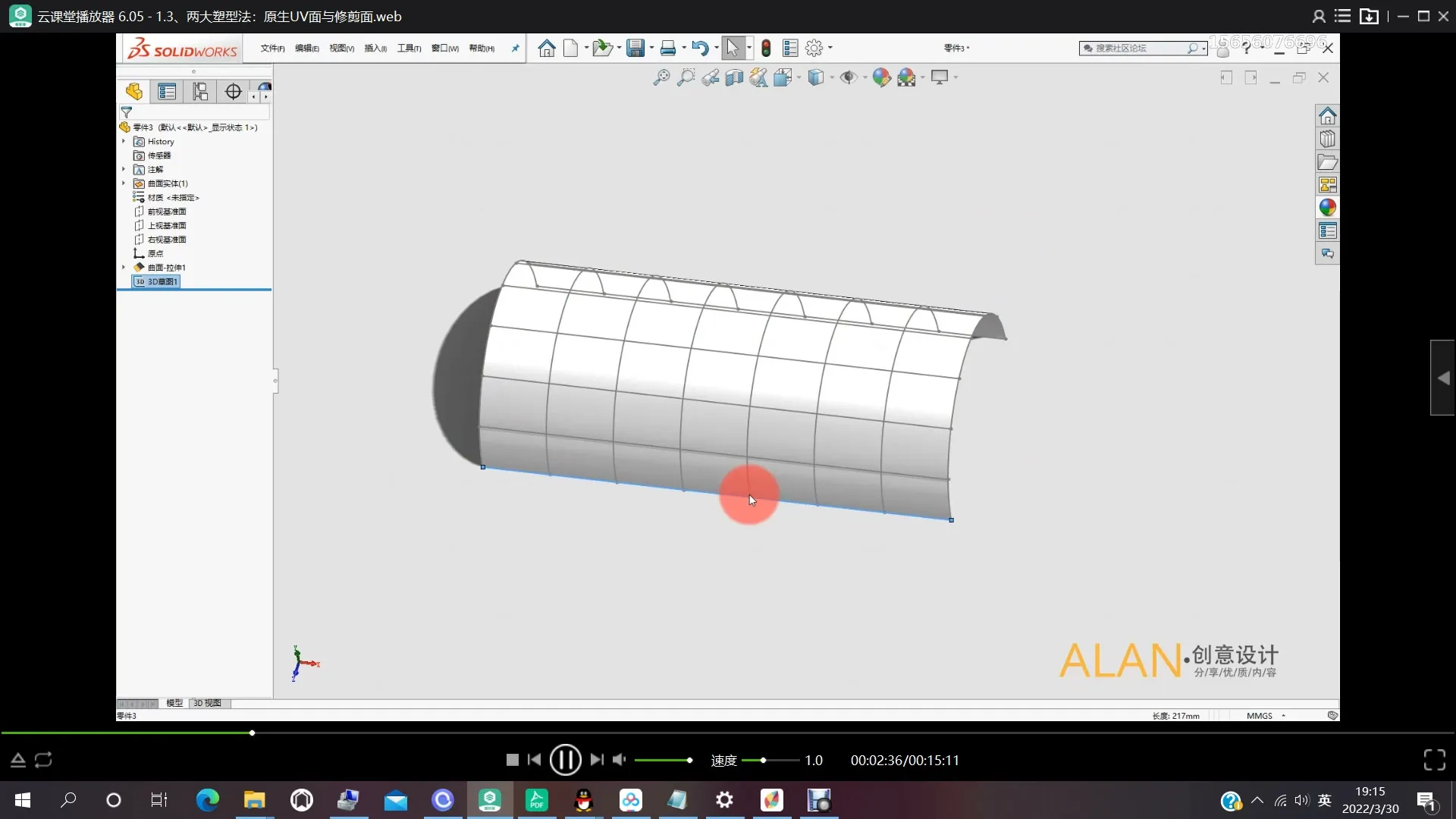Open the 插入 menu

(375, 49)
